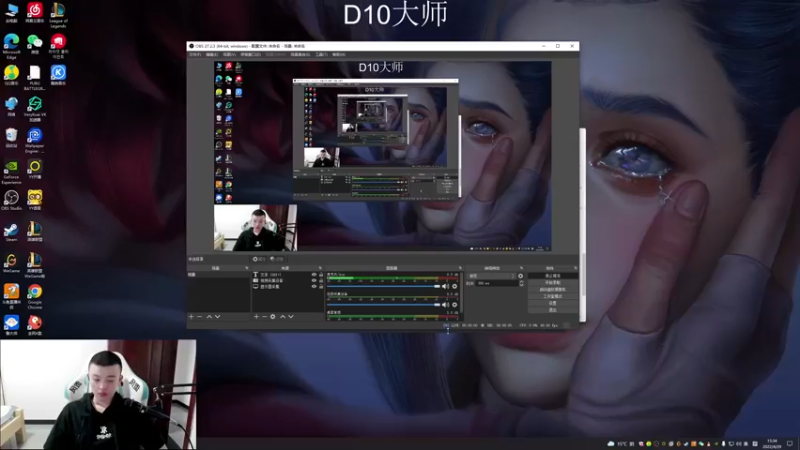
Task: Open the WeGame desktop icon
Action: pyautogui.click(x=11, y=263)
